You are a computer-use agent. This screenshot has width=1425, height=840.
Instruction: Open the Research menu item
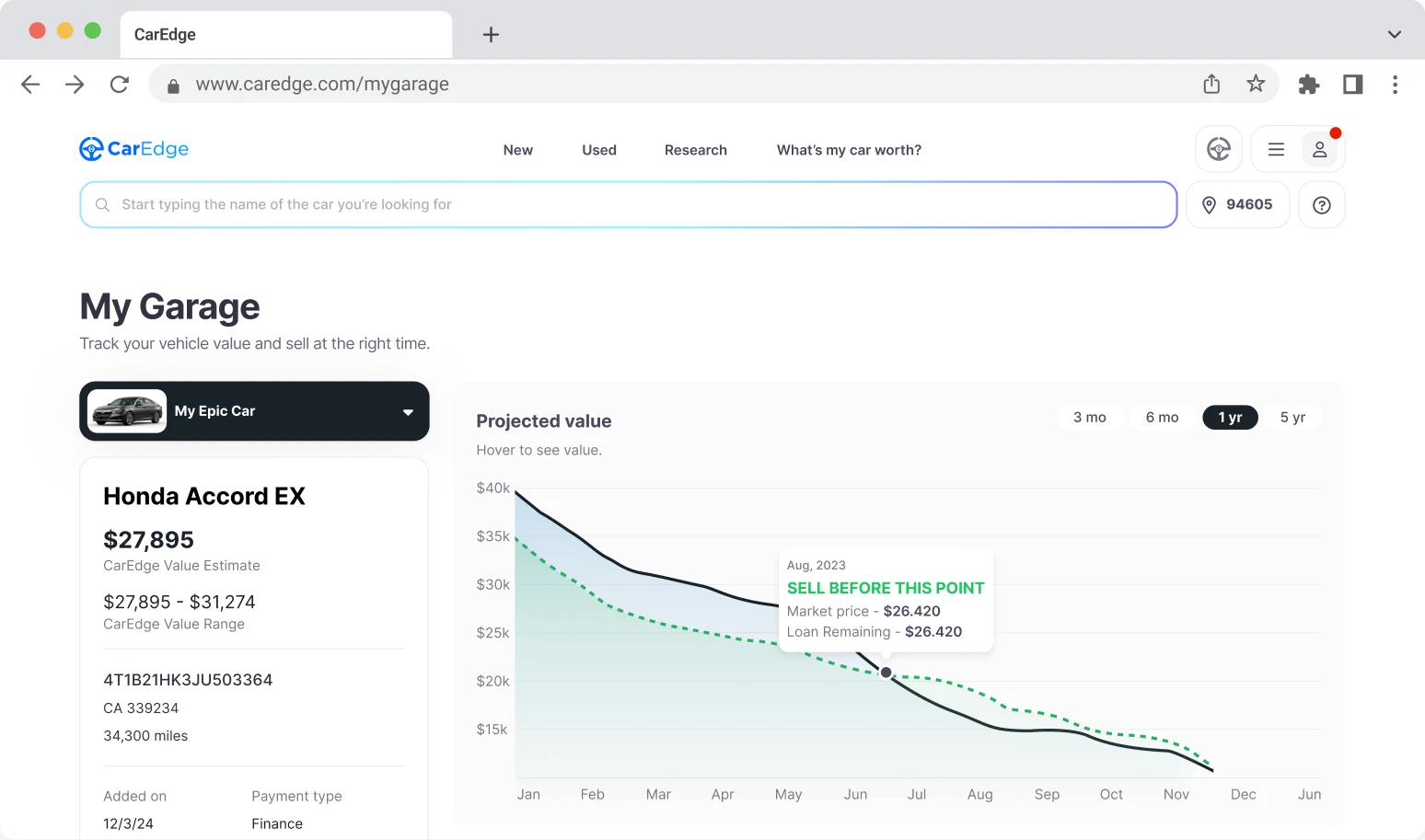(x=695, y=149)
